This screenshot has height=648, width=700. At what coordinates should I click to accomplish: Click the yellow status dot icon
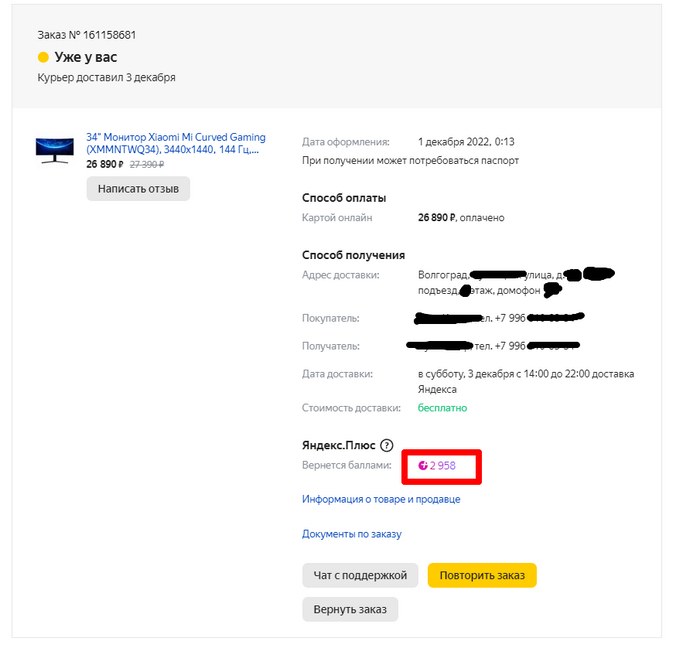(x=43, y=57)
